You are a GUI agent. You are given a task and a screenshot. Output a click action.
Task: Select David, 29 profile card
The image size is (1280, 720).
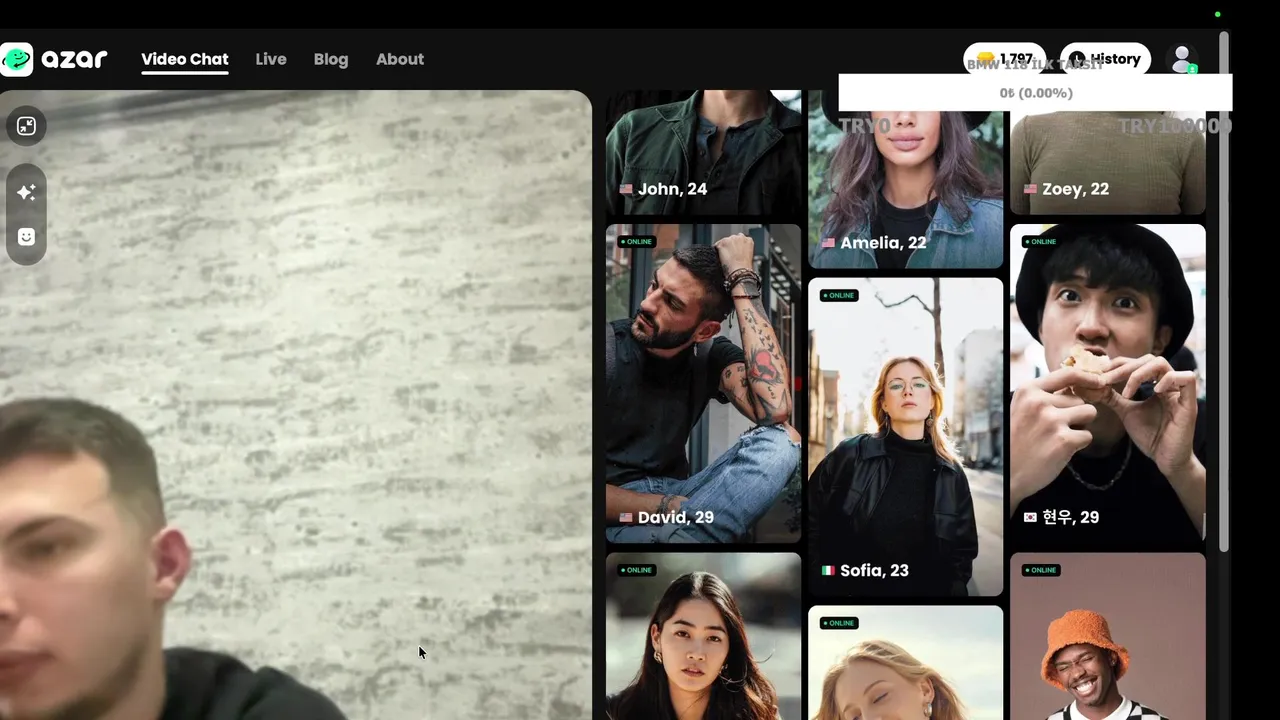pyautogui.click(x=703, y=383)
